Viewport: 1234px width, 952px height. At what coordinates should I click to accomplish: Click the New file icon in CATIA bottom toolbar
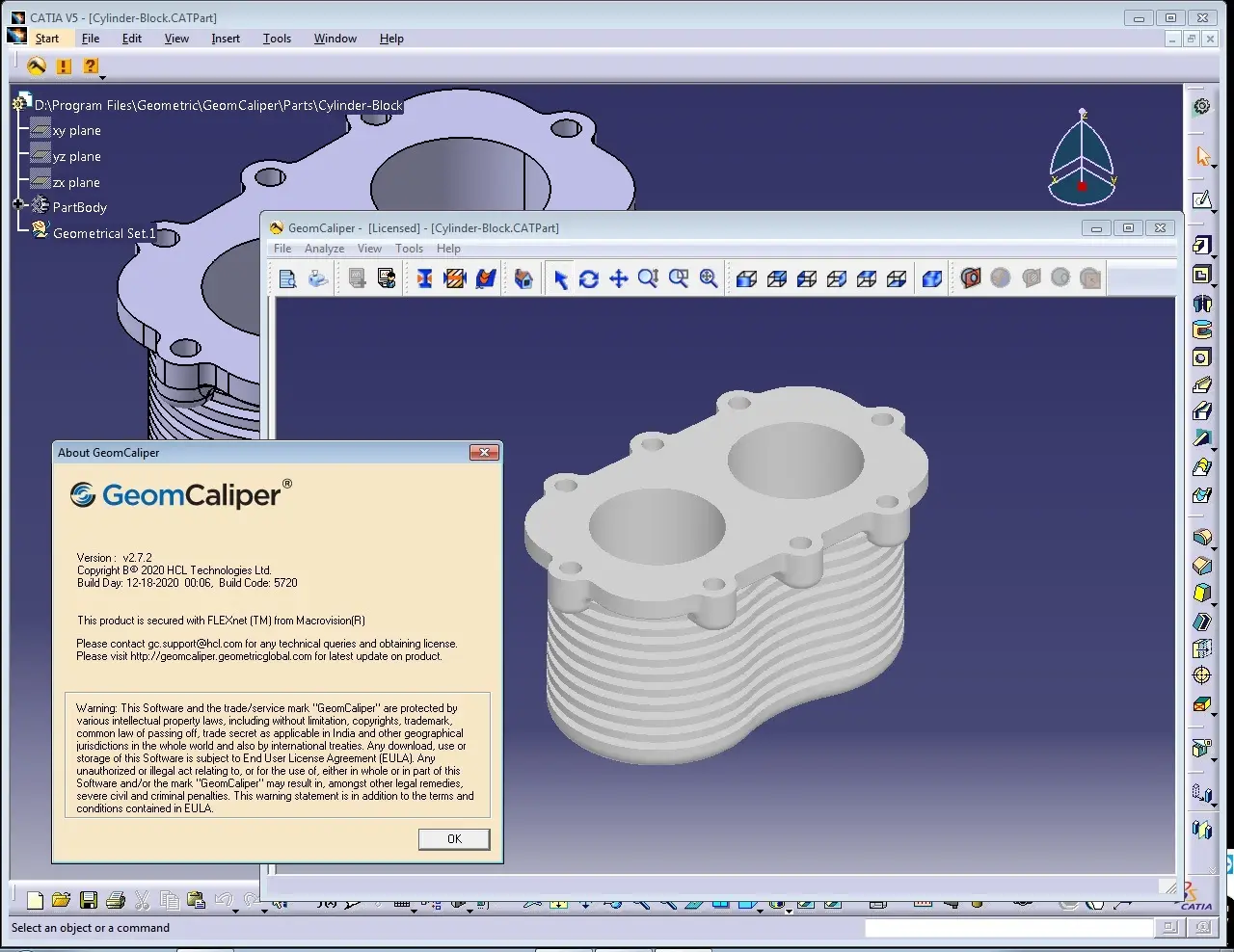pyautogui.click(x=36, y=901)
